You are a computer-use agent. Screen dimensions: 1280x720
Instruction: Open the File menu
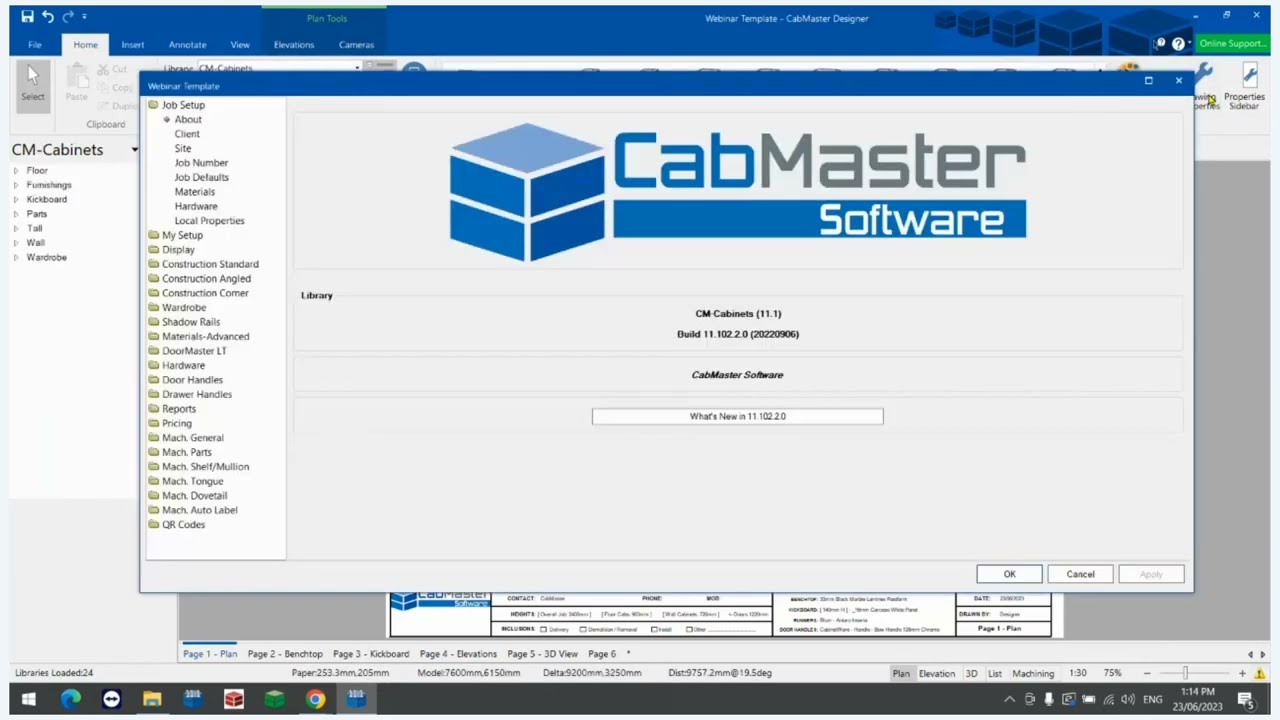35,45
